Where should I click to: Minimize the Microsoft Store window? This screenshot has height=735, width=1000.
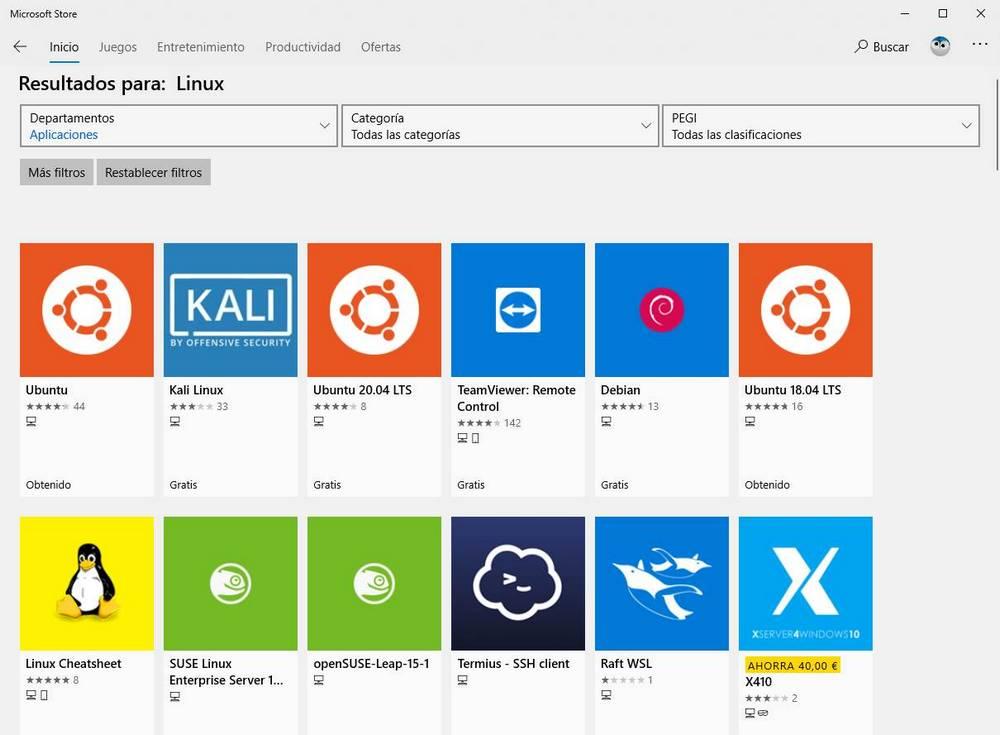(x=904, y=13)
